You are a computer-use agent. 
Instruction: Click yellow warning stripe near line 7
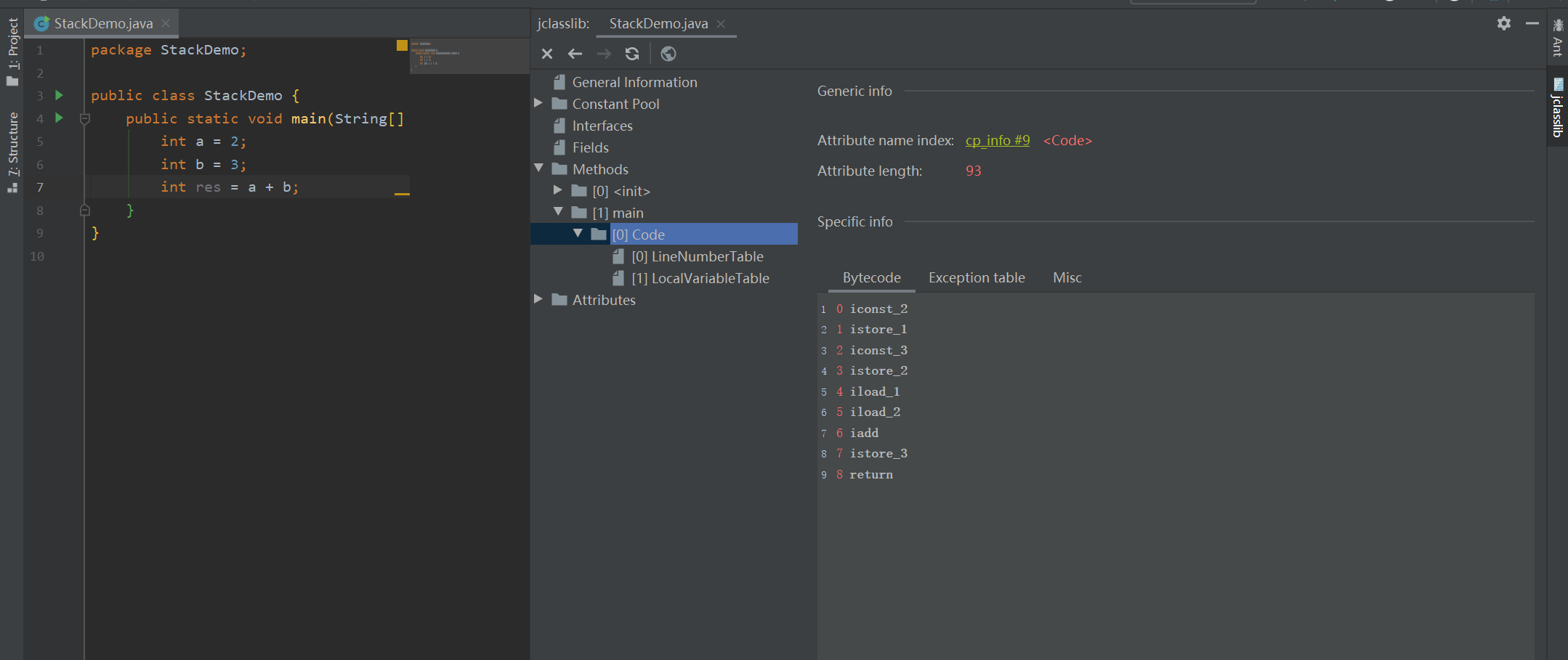tap(402, 194)
